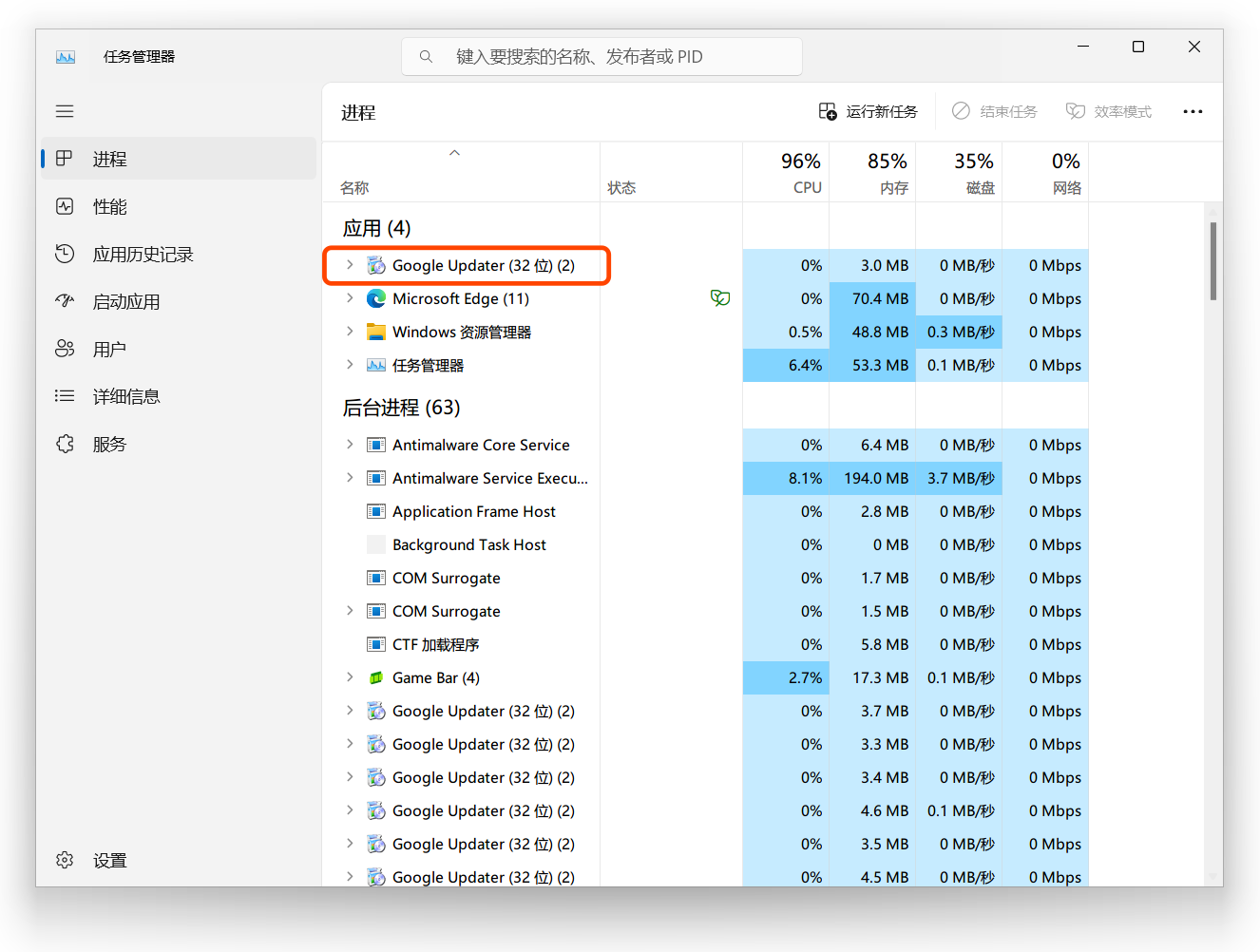Sort by Memory (内存) column 85%
The image size is (1260, 952).
coord(872,172)
